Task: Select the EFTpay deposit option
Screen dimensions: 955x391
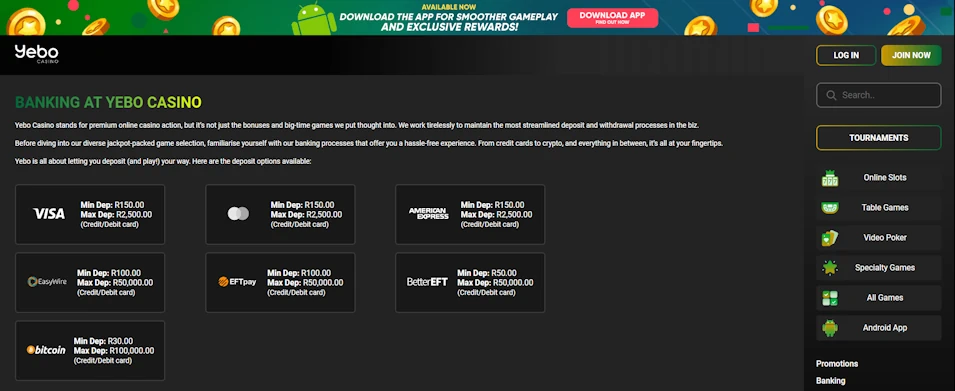Action: click(x=280, y=283)
